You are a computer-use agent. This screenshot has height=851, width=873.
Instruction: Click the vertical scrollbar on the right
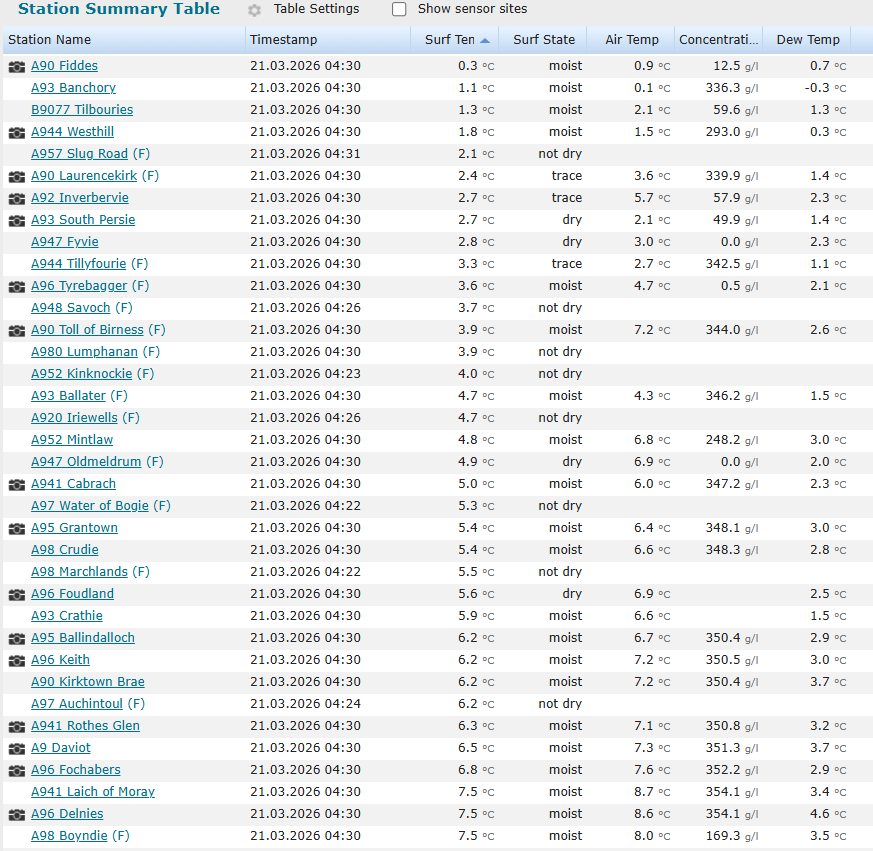(867, 425)
